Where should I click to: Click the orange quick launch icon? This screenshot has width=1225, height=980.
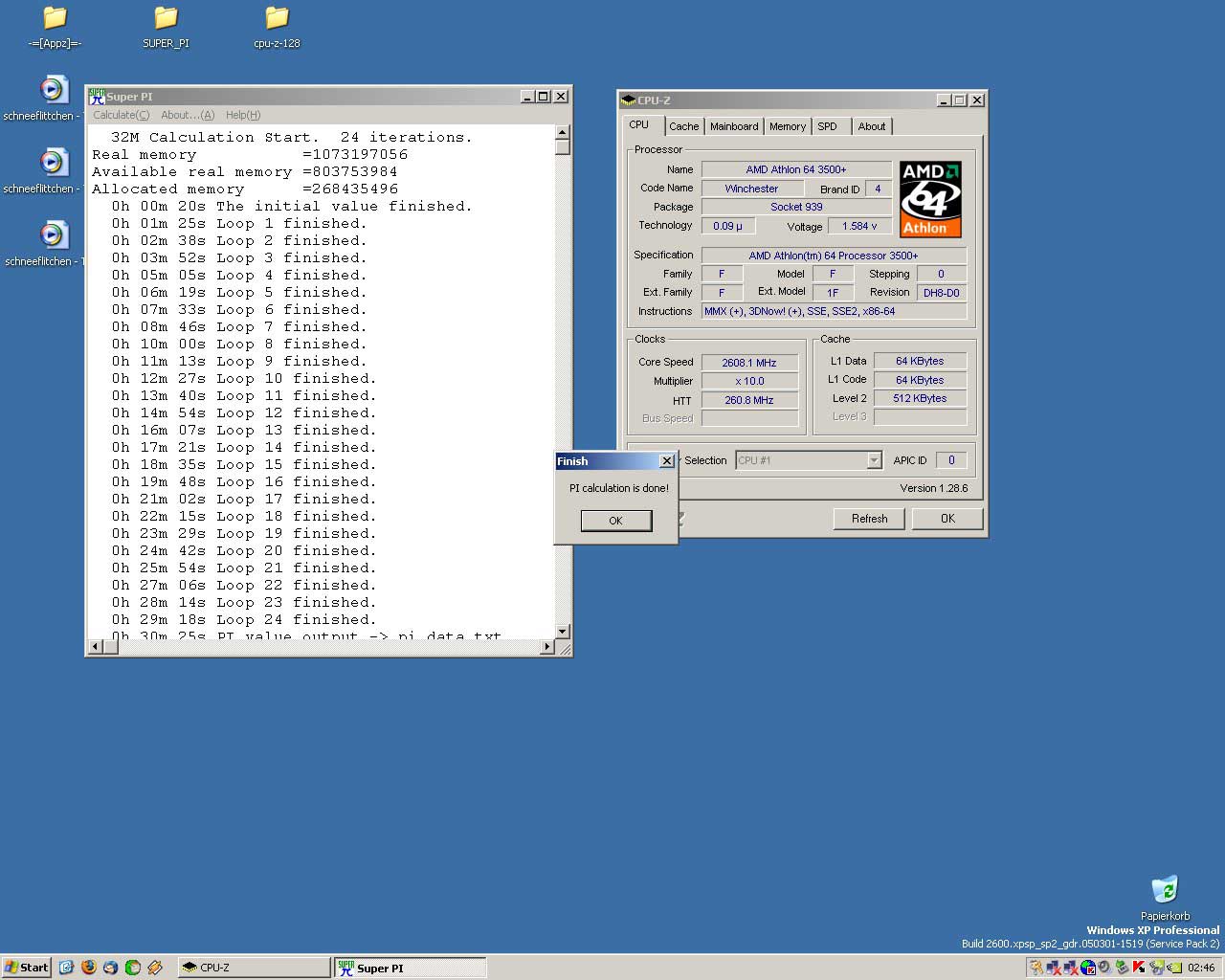(x=154, y=968)
